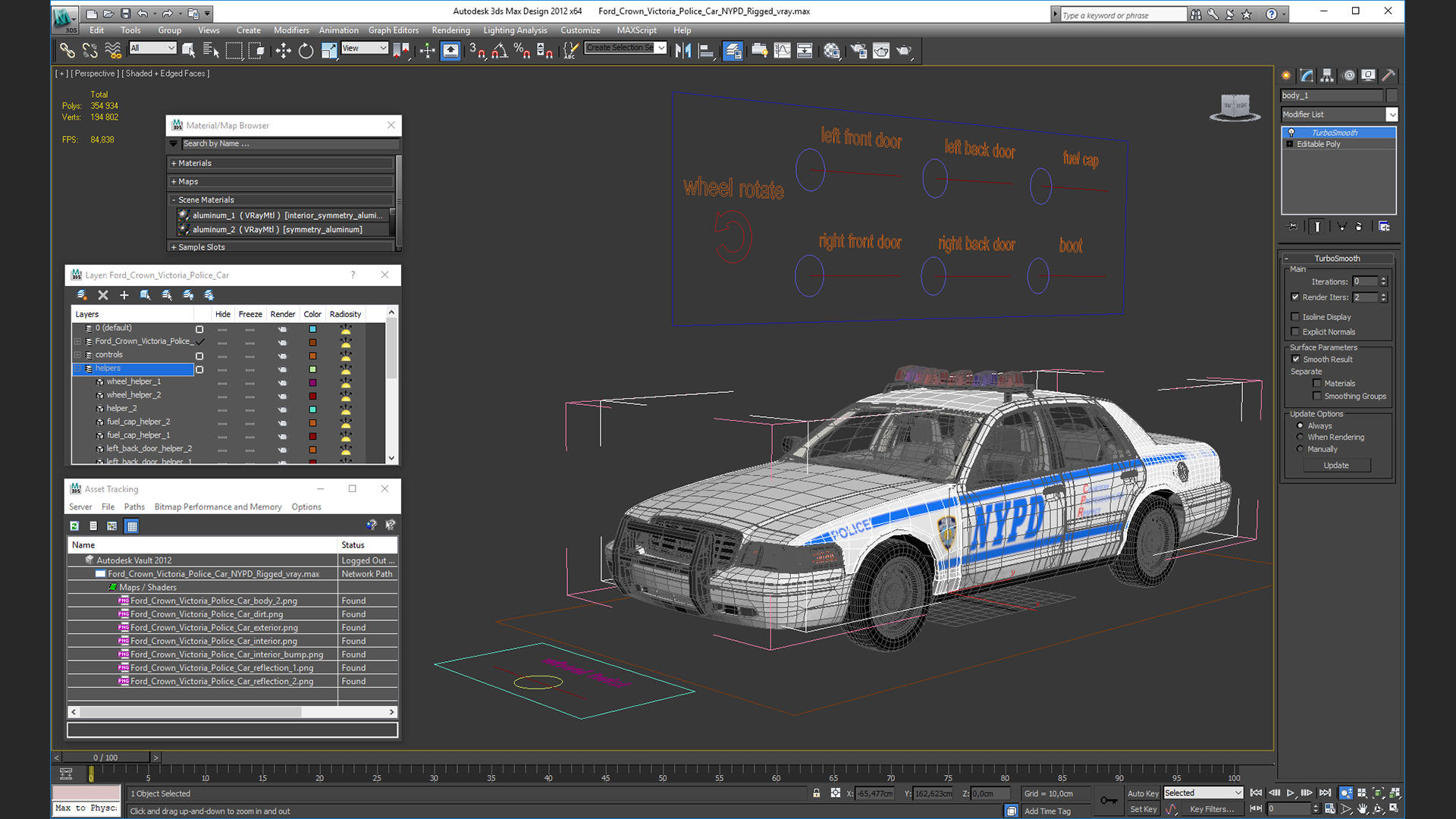1456x819 pixels.
Task: Open the Curve Editor from the toolbar
Action: coord(783,51)
